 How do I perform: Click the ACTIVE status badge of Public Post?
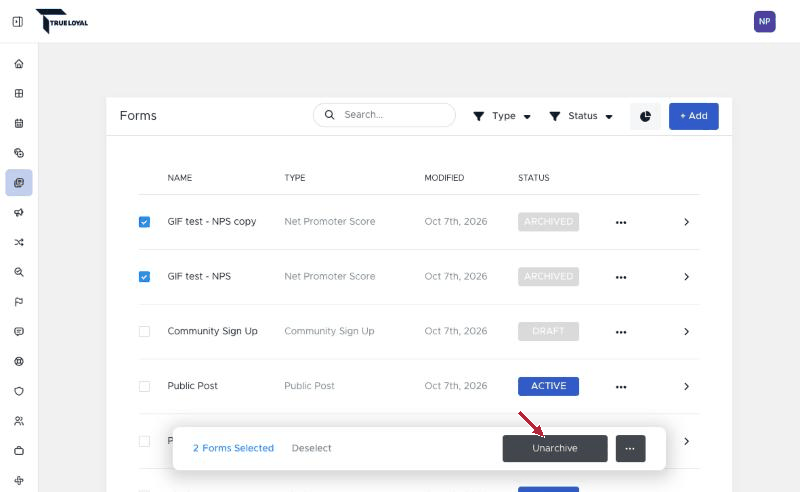(x=548, y=386)
